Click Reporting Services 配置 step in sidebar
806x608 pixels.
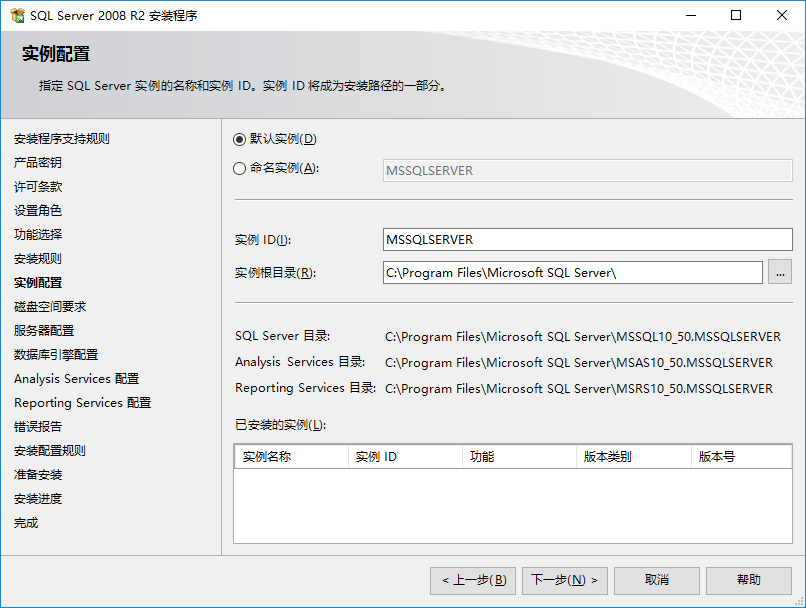[82, 403]
